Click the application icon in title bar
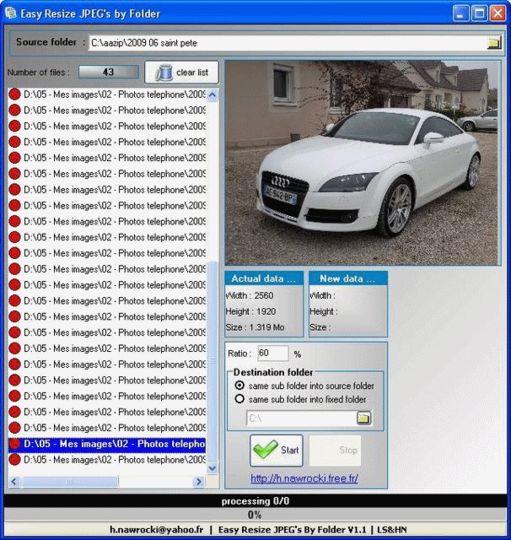 pyautogui.click(x=11, y=13)
